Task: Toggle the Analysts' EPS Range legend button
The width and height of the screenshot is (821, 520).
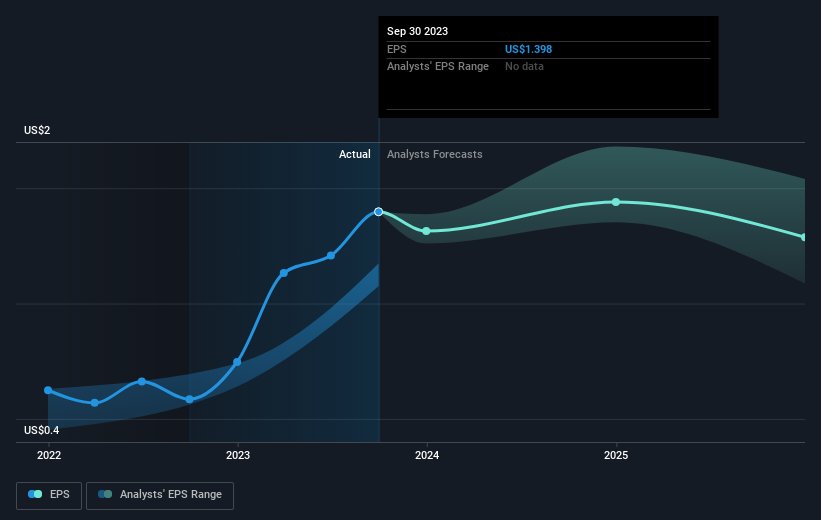Action: coord(160,495)
